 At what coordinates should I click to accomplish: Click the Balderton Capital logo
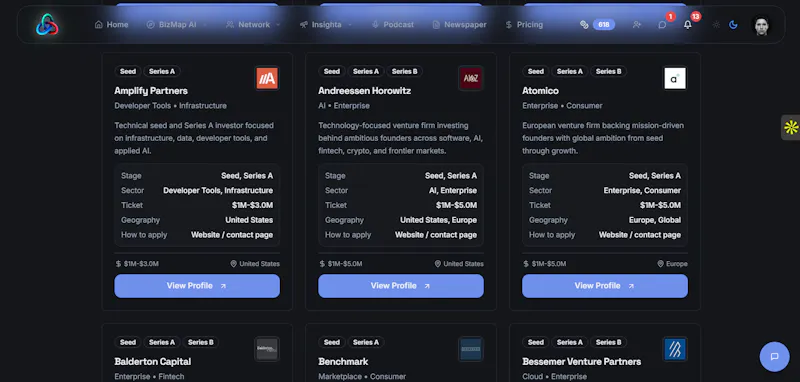tap(267, 349)
